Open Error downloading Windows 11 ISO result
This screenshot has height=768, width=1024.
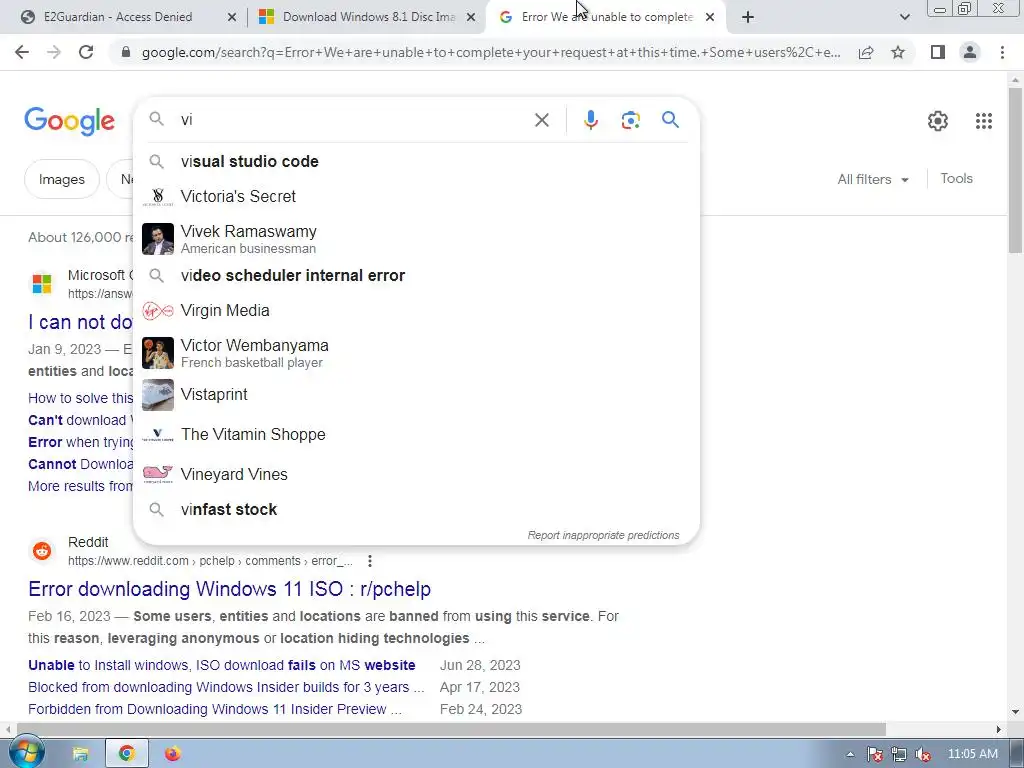click(x=229, y=589)
